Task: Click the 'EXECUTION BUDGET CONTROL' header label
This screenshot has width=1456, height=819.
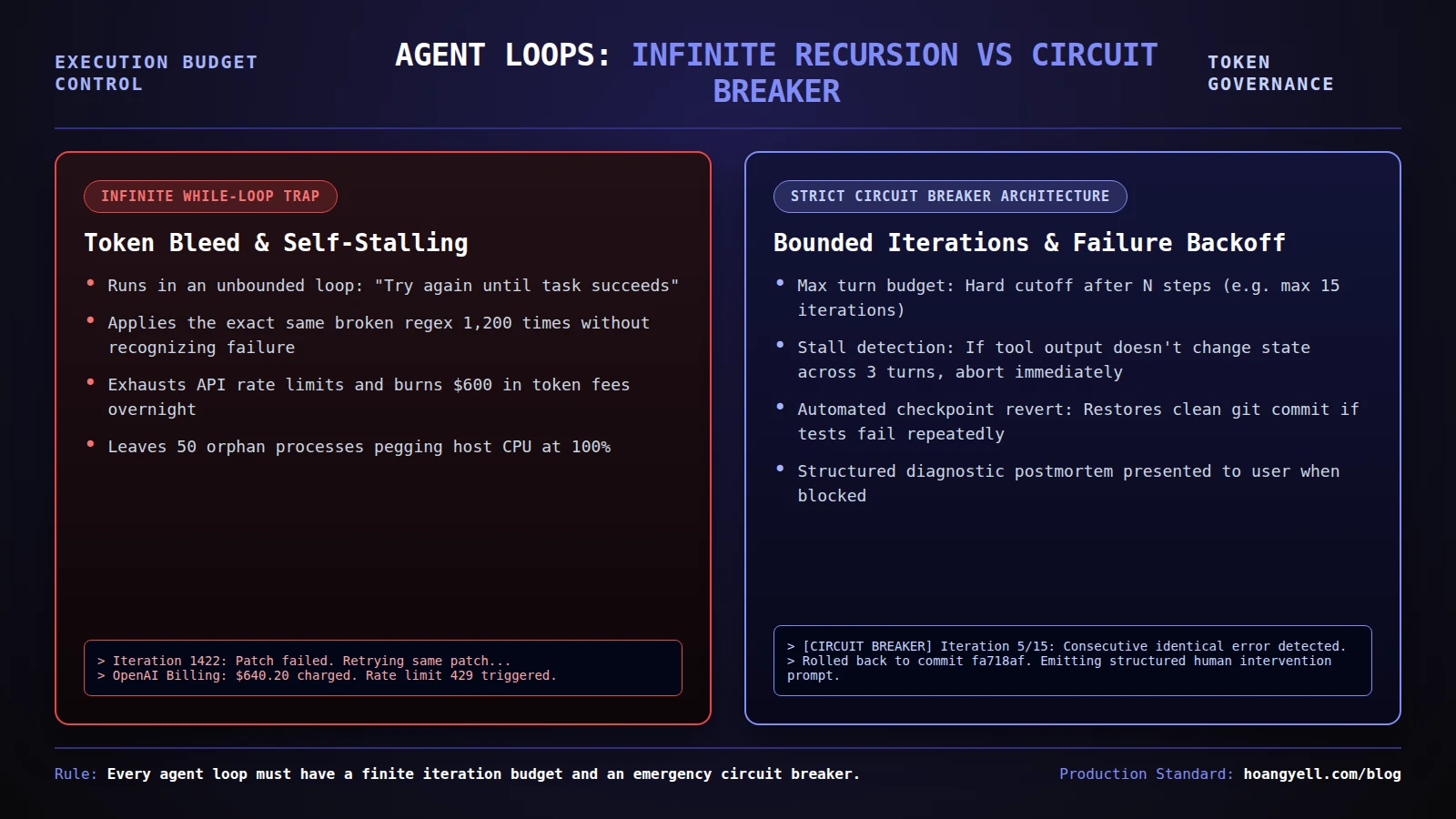Action: coord(157,73)
